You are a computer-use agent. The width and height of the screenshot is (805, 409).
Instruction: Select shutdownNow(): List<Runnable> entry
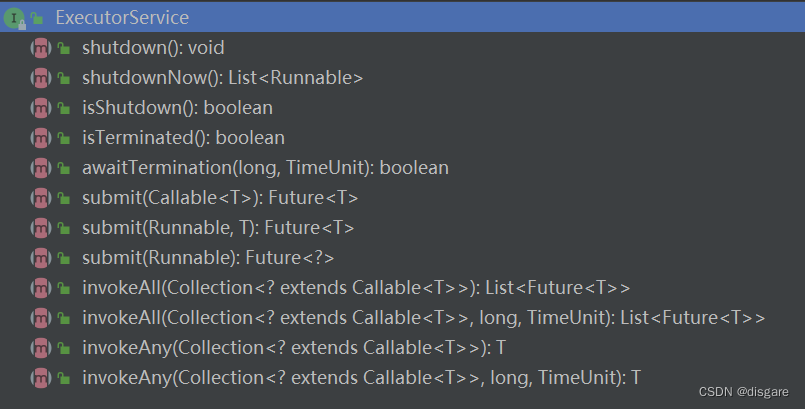click(222, 77)
